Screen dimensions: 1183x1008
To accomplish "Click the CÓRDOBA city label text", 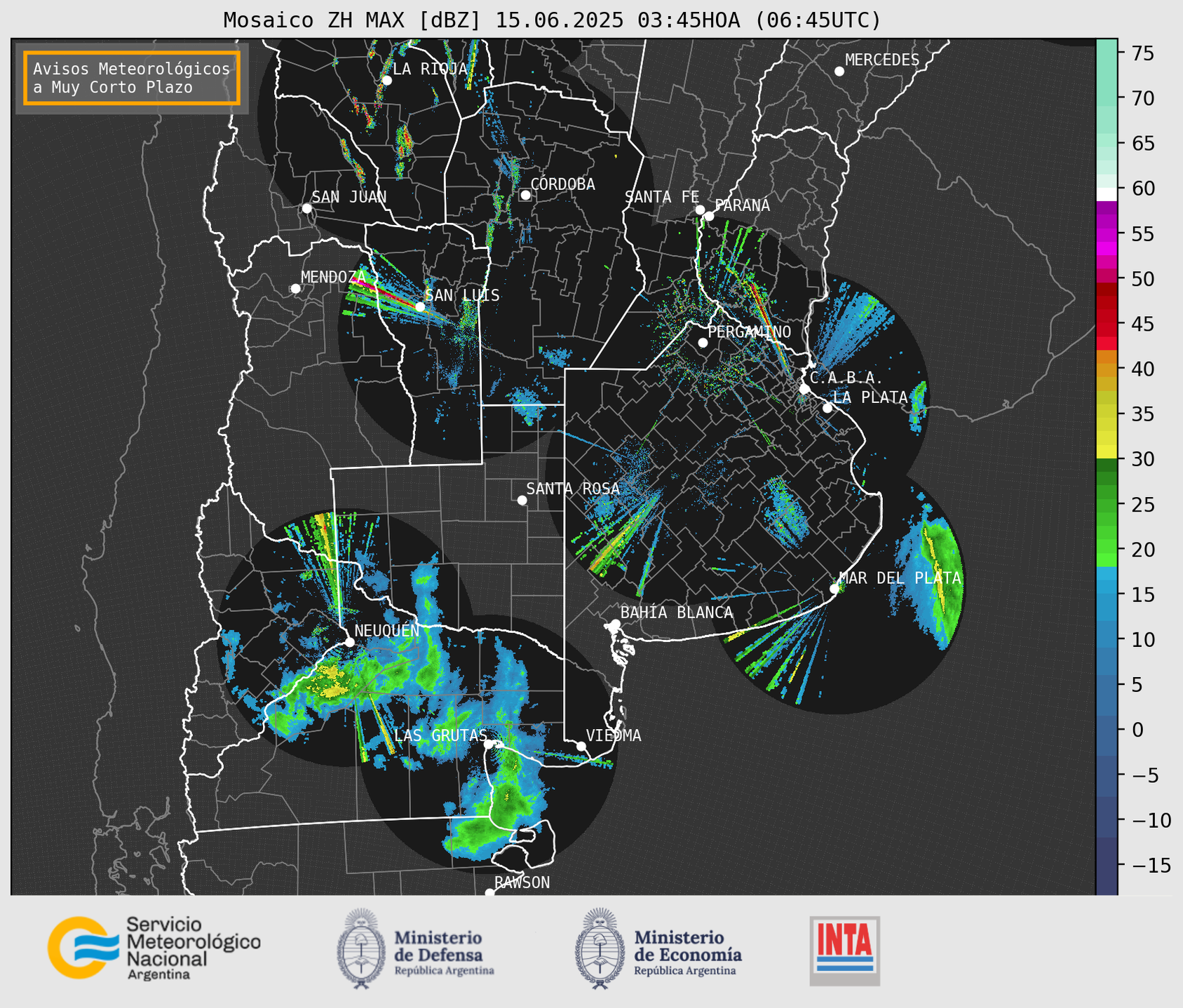I will point(562,184).
